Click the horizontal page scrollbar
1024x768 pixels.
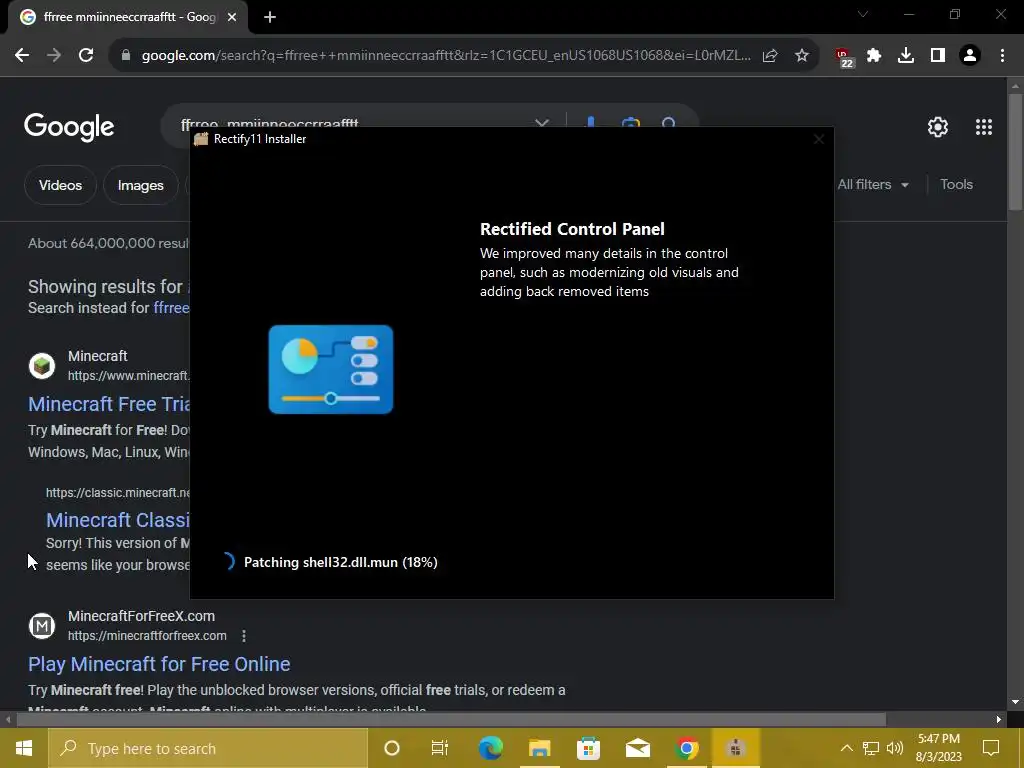[x=451, y=720]
